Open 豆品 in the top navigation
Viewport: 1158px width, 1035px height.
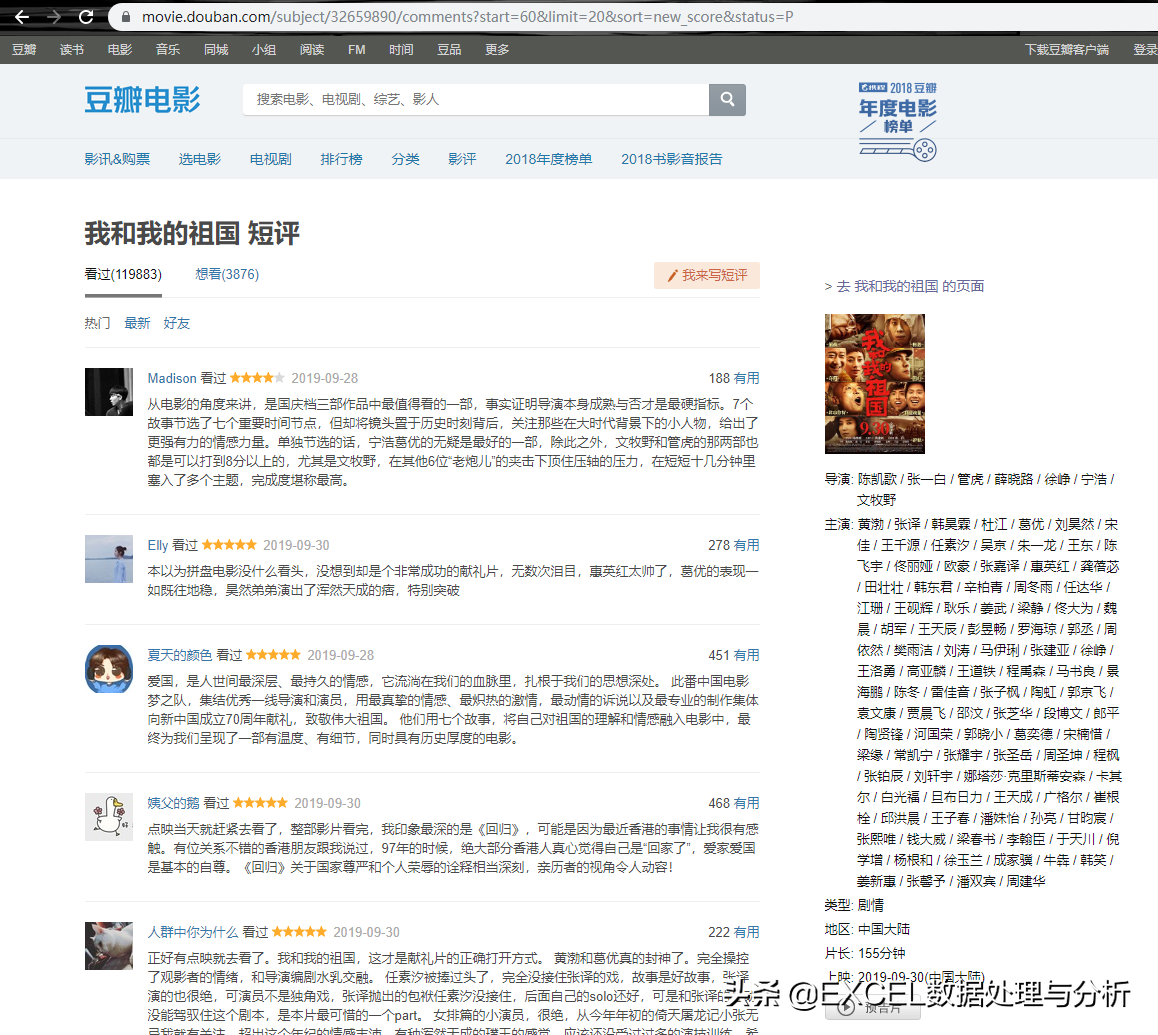[449, 49]
